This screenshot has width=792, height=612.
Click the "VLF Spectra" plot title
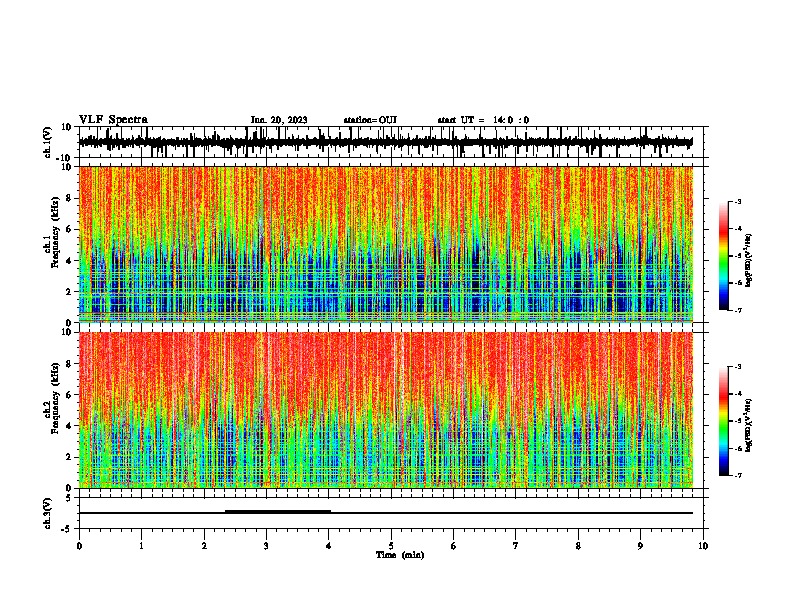[113, 120]
